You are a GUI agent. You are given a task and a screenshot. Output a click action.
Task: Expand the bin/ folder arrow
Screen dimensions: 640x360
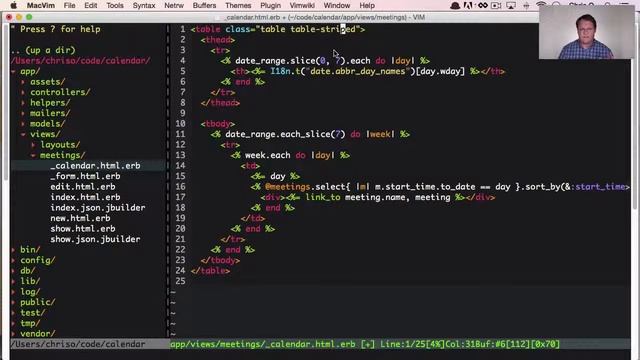(x=14, y=250)
